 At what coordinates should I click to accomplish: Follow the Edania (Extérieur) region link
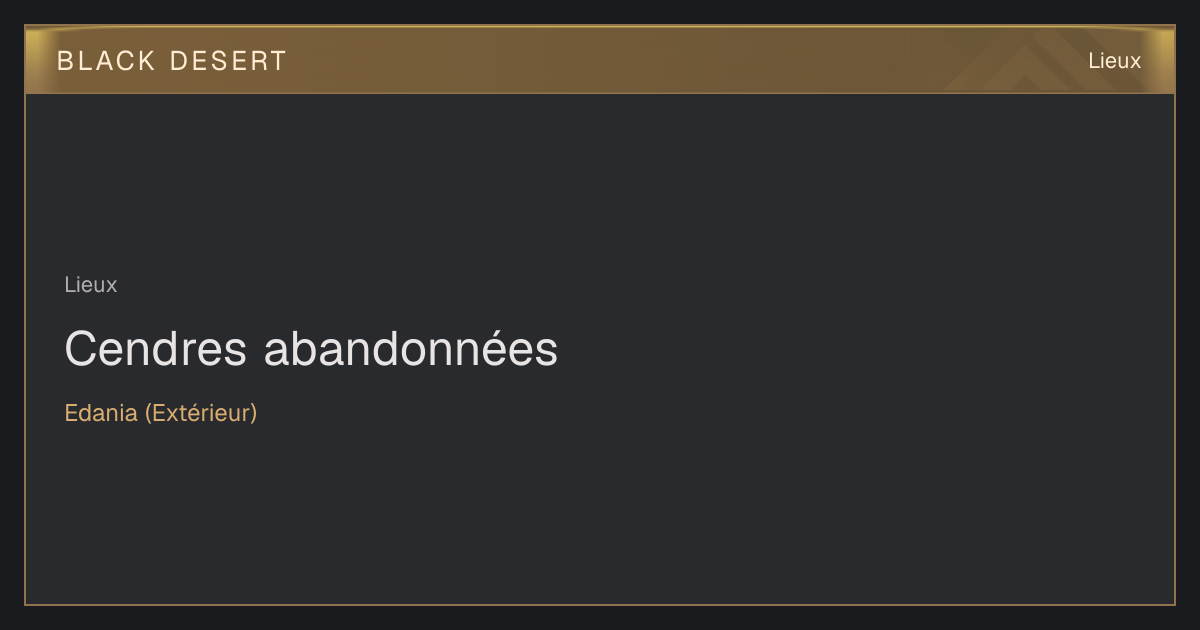[161, 413]
